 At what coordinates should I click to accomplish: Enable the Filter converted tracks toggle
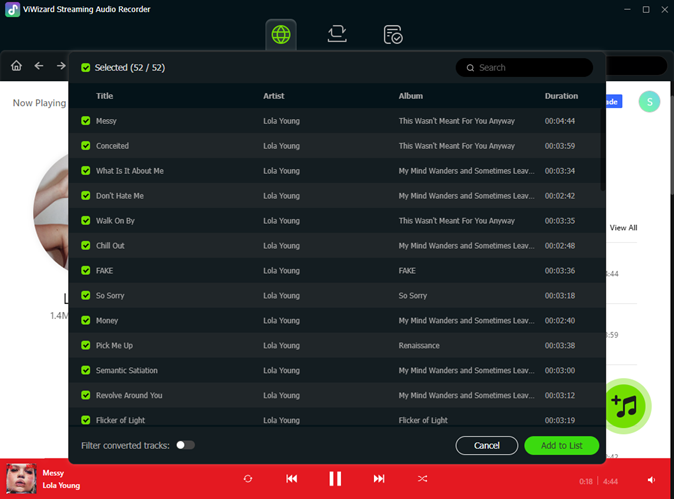pyautogui.click(x=185, y=445)
